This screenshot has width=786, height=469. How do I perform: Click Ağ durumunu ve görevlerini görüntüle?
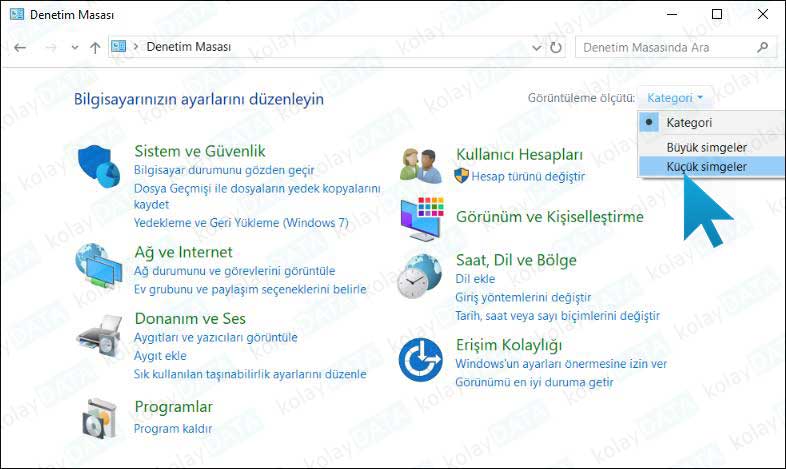235,271
